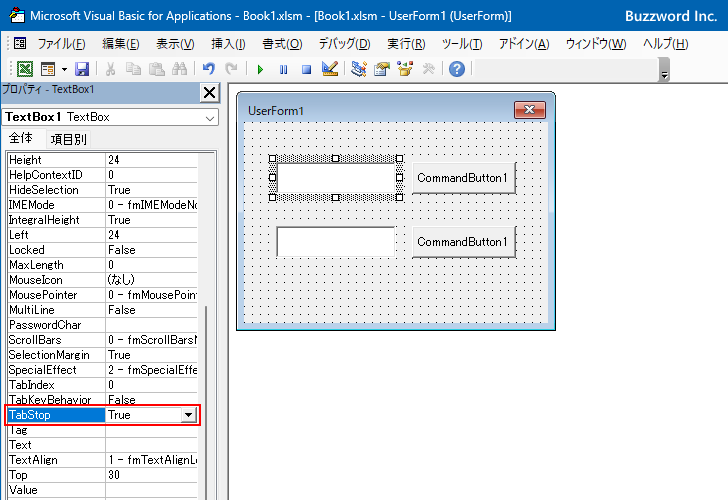Select the SpecialEffect property name
The width and height of the screenshot is (728, 500).
coord(56,370)
